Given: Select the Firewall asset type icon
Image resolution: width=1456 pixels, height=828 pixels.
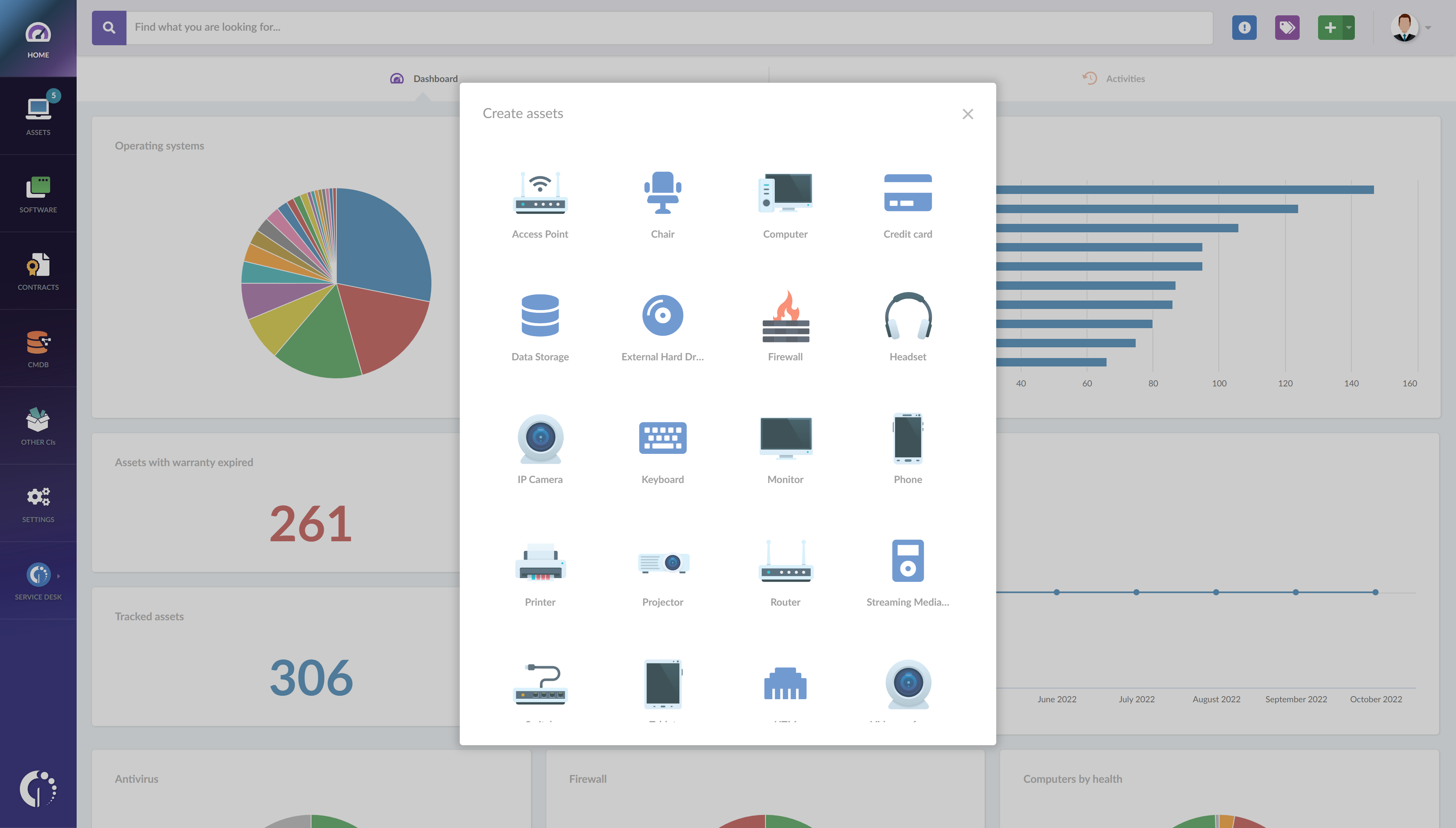Looking at the screenshot, I should 785,315.
